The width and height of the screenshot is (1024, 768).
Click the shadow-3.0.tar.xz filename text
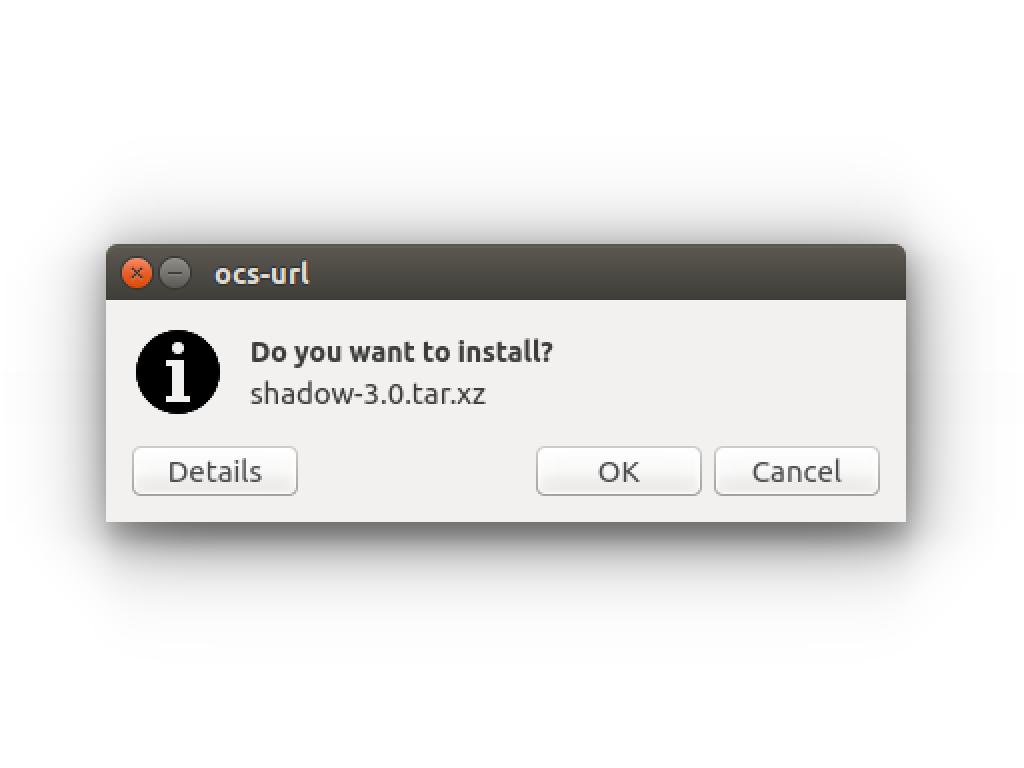368,394
